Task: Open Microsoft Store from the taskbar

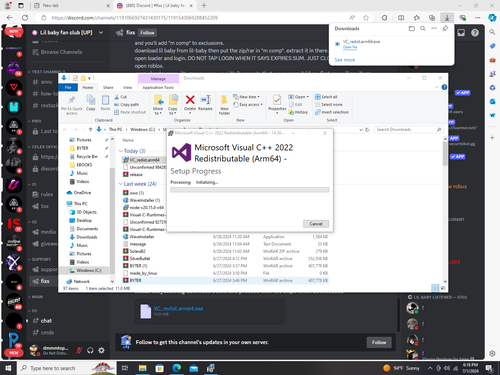Action: point(159,368)
